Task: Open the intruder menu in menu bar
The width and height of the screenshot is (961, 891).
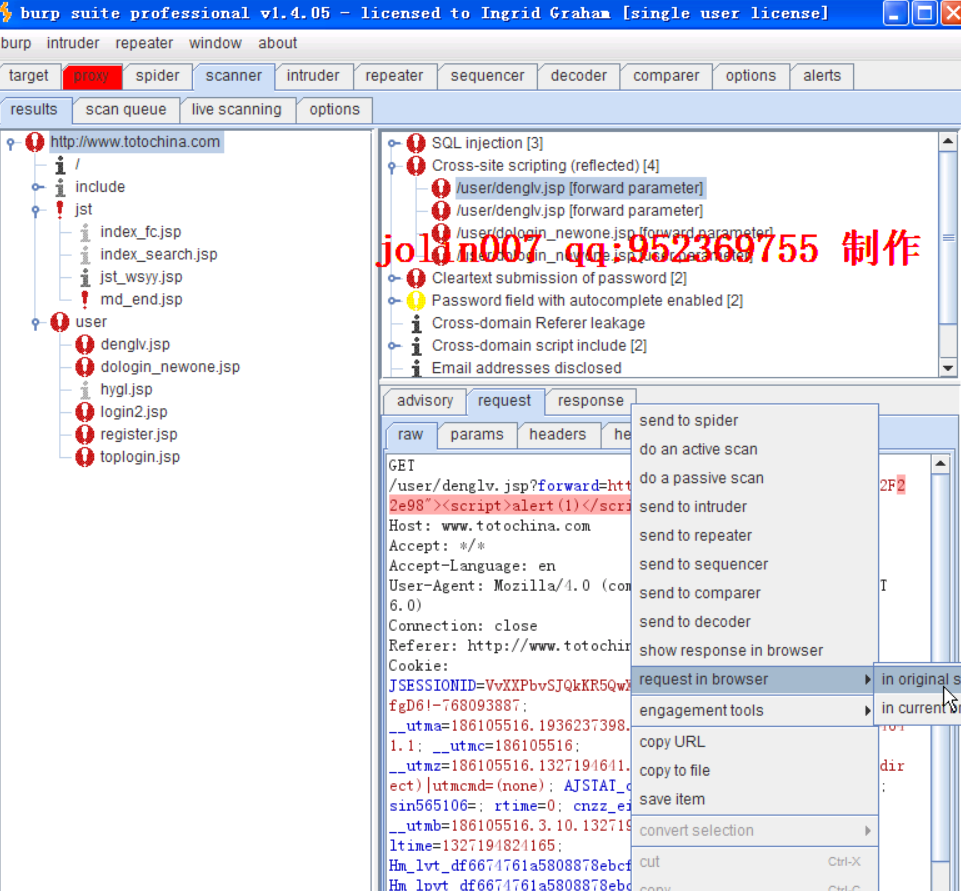Action: [x=73, y=44]
